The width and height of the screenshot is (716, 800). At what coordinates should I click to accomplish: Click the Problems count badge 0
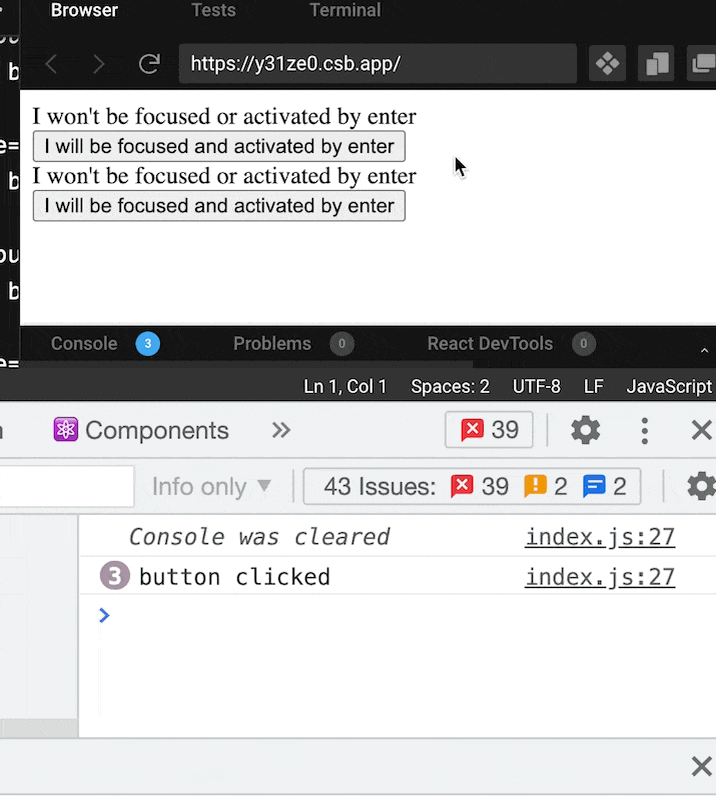point(342,344)
